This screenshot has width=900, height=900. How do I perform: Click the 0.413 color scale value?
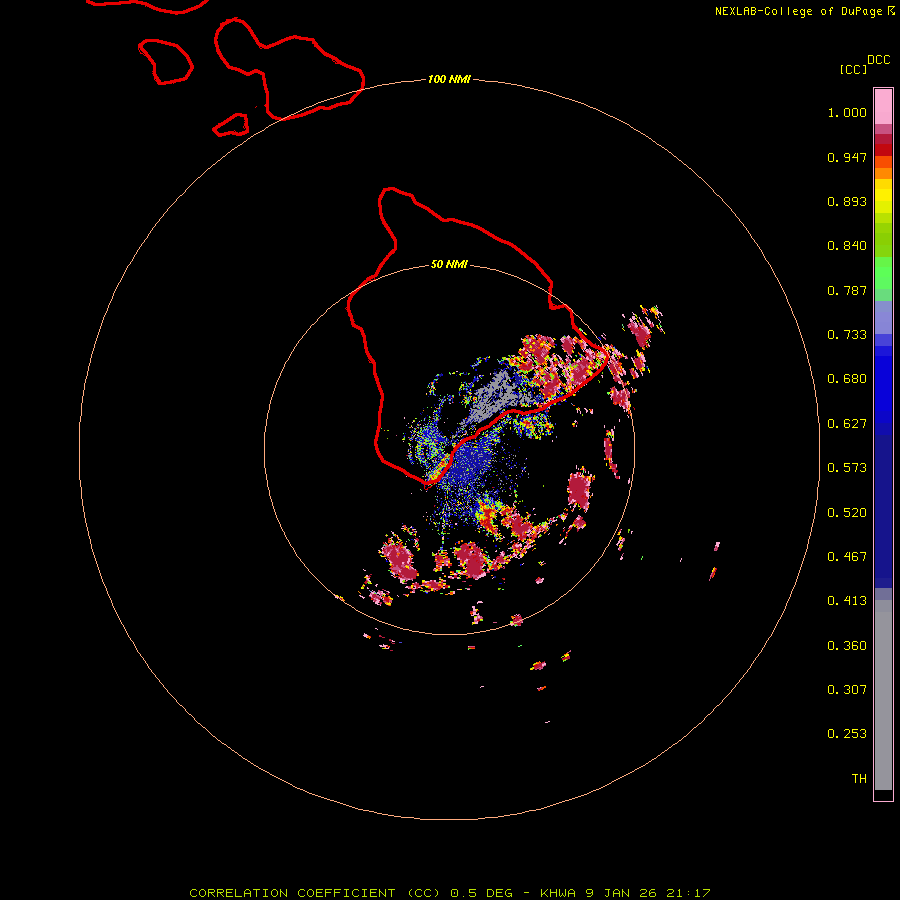pos(847,601)
